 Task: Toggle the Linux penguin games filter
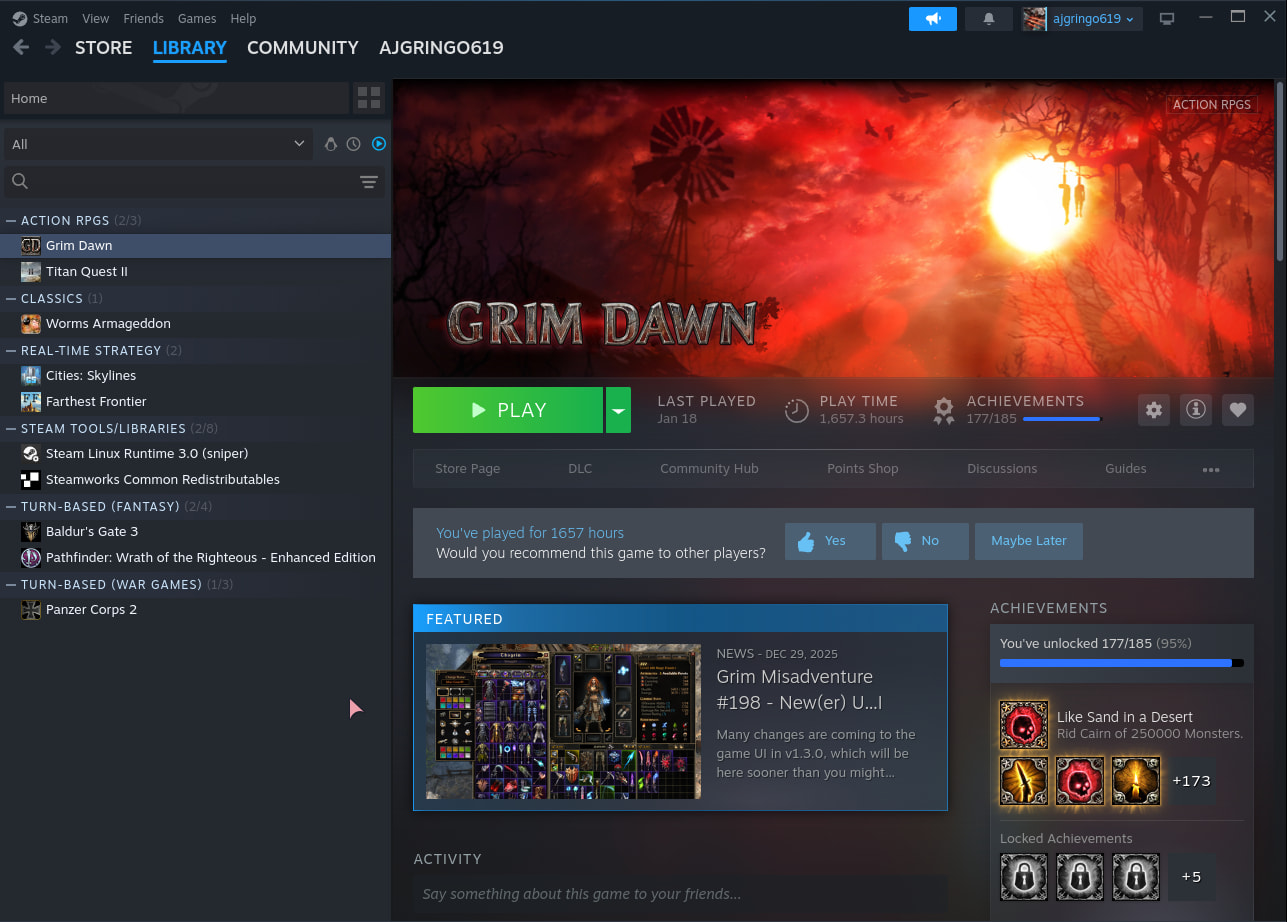point(331,144)
